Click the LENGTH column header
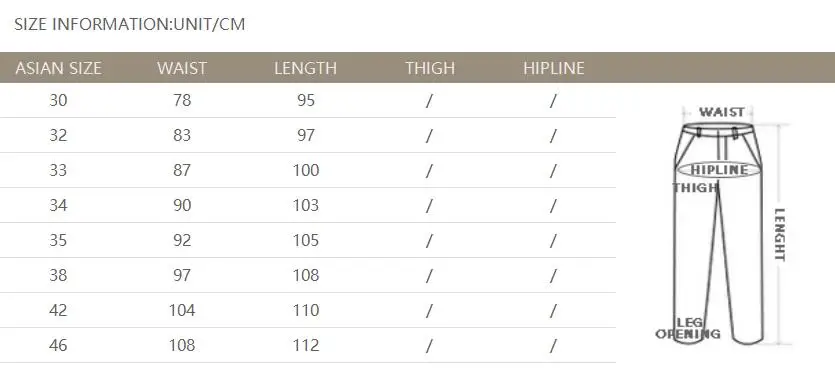 click(306, 68)
